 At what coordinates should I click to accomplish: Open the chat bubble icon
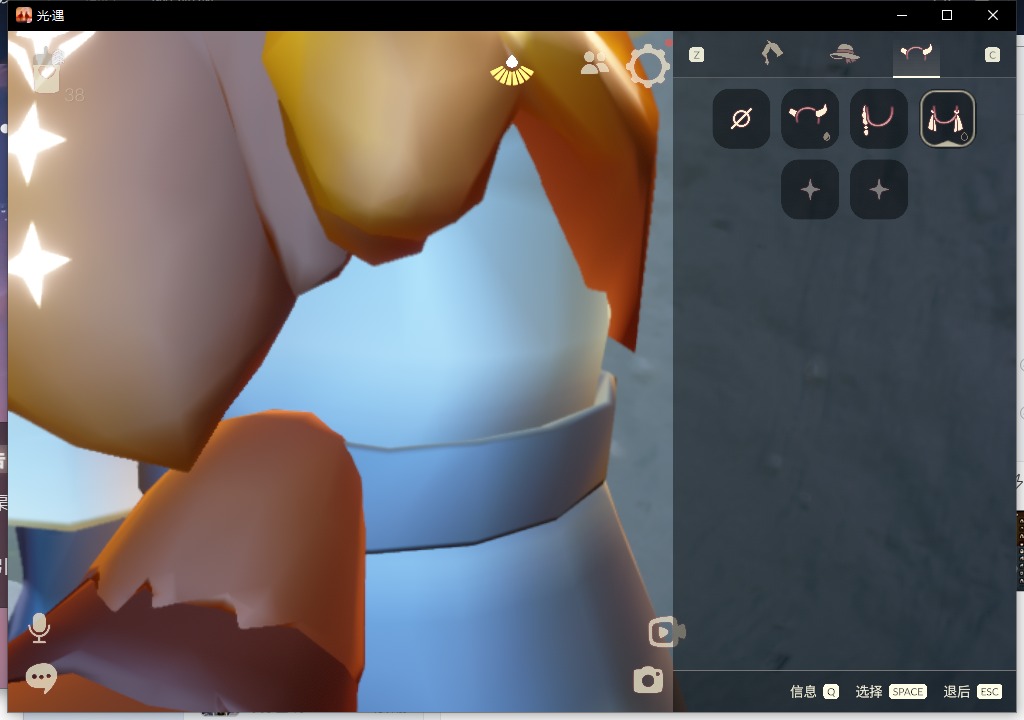[x=41, y=678]
